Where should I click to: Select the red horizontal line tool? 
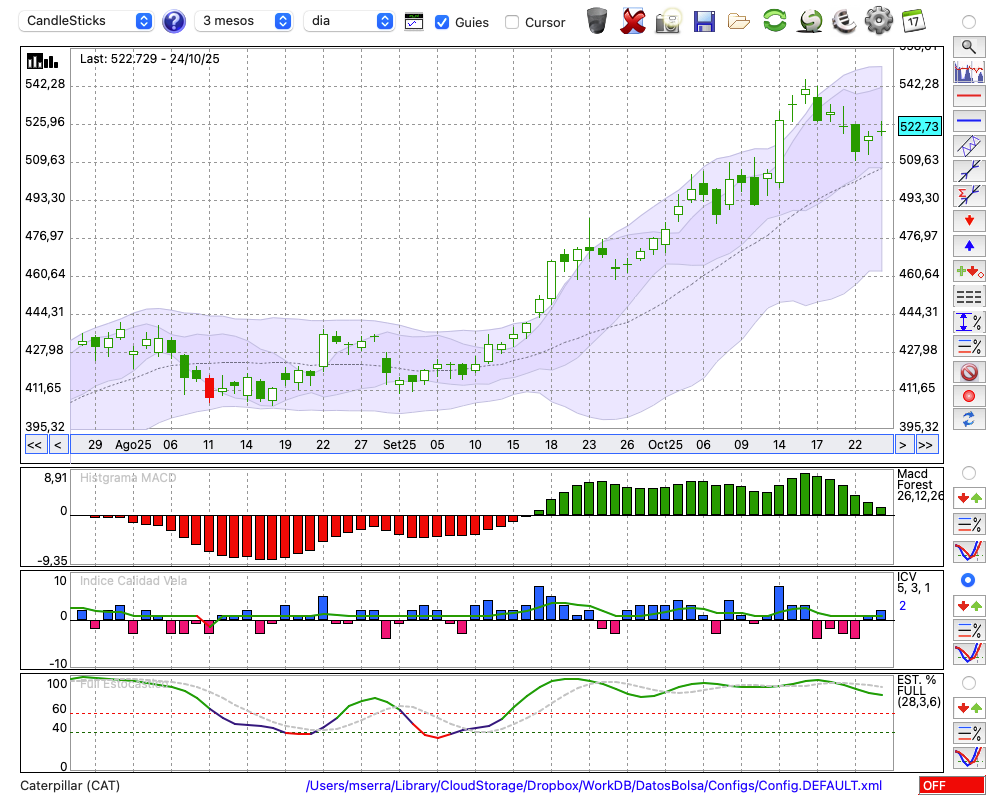[968, 97]
